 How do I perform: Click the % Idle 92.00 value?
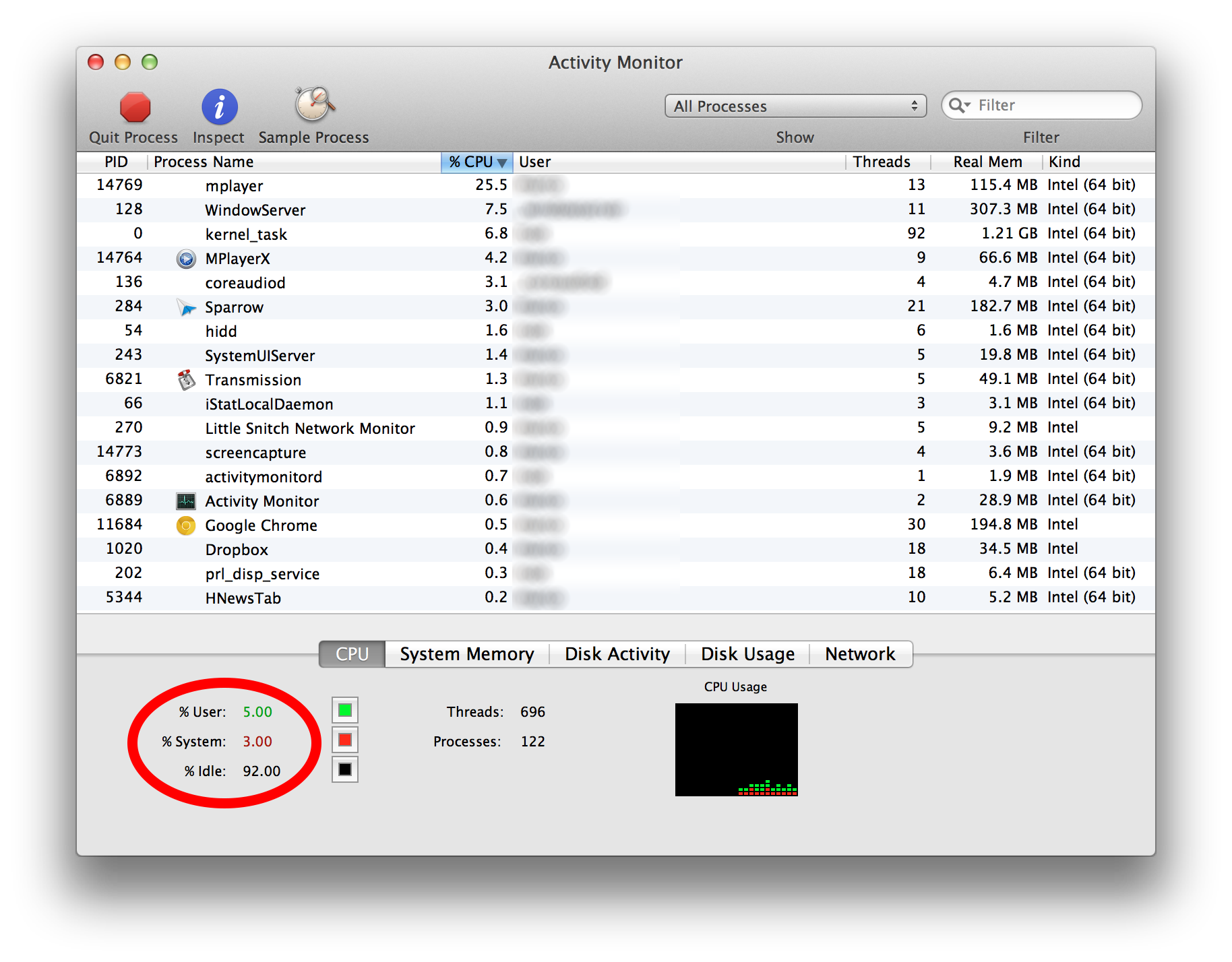point(261,771)
